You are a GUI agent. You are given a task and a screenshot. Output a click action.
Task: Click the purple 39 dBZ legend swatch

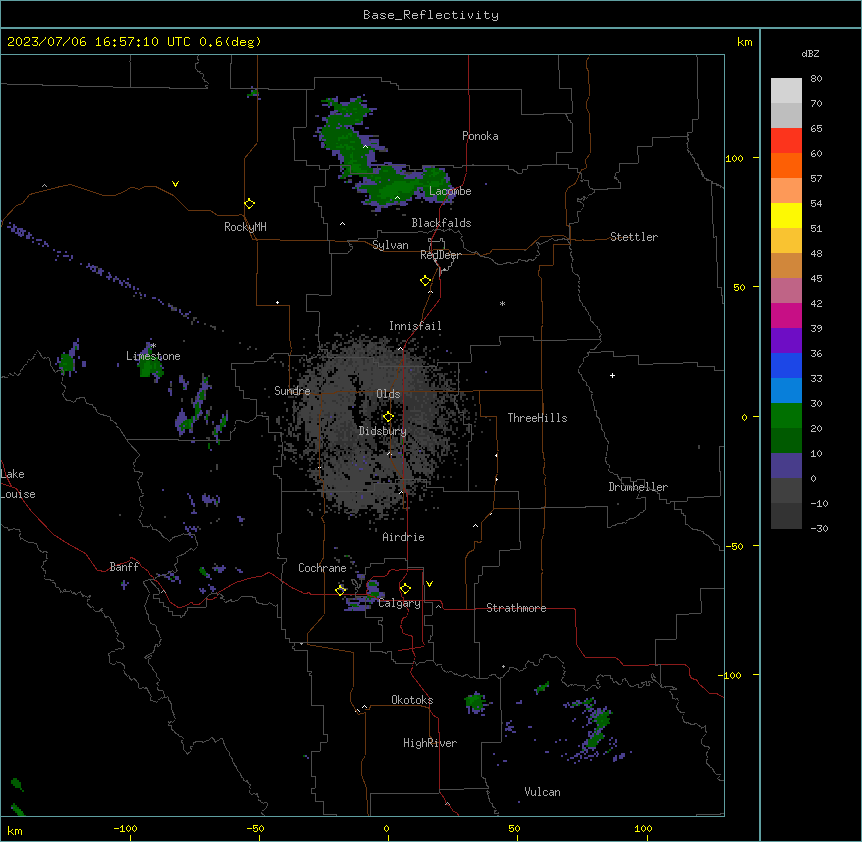(x=786, y=340)
